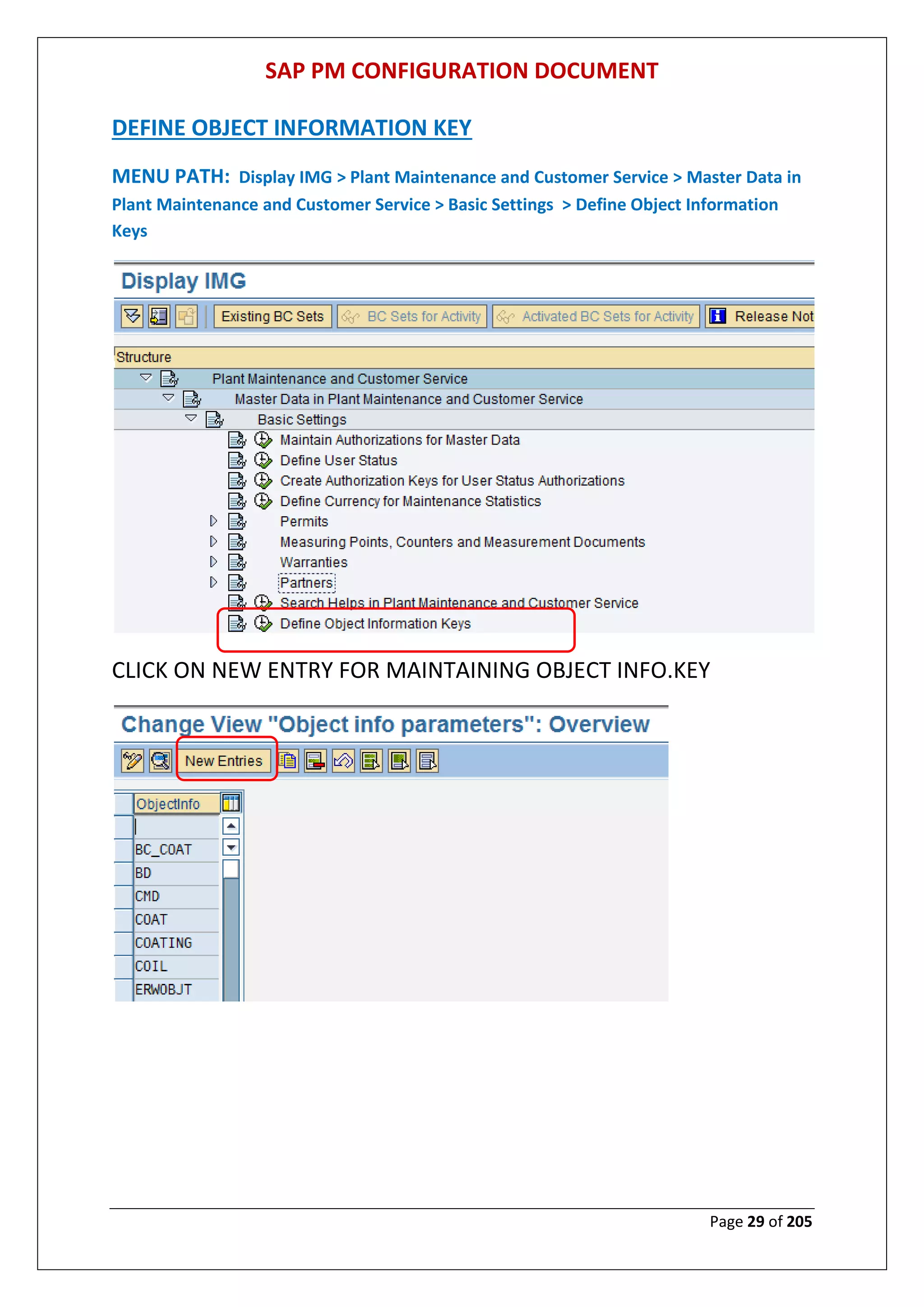This screenshot has height=1307, width=924.
Task: Click the greyed Change Log icon in the IMG toolbar
Action: tap(187, 316)
